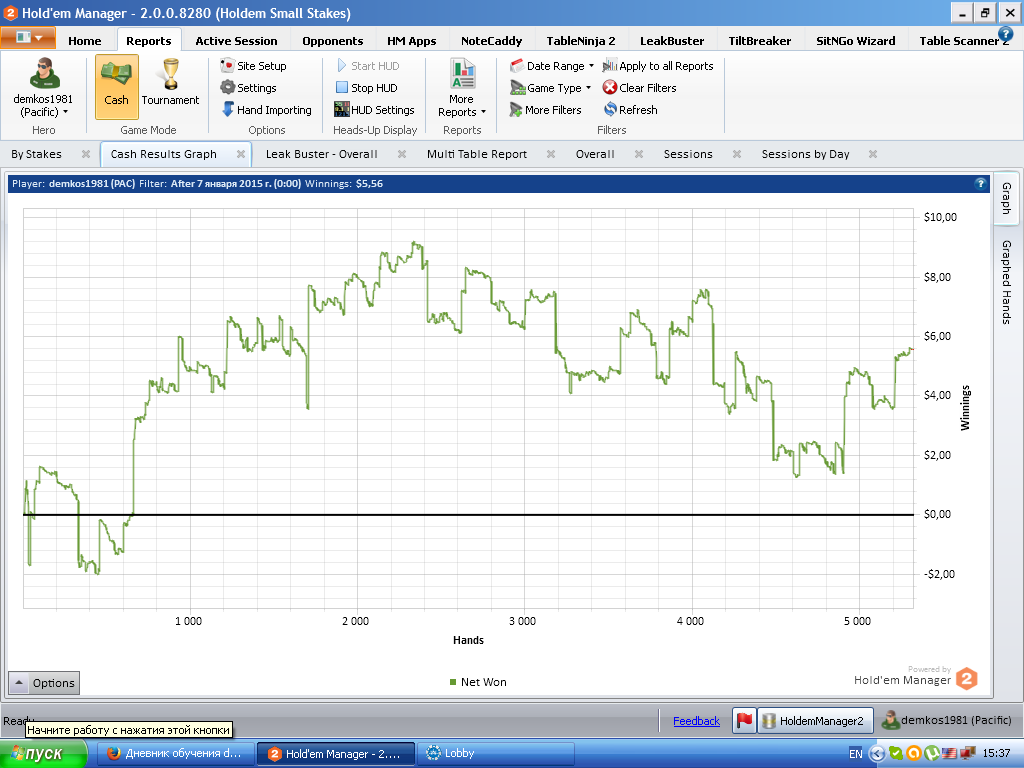Click the system clock showing 15:37

click(996, 754)
